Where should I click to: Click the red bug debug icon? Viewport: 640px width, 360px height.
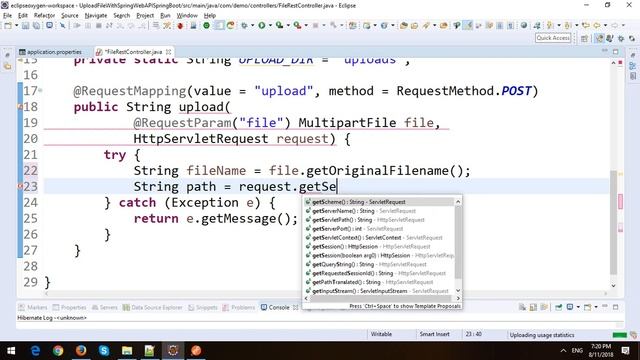coord(180,26)
